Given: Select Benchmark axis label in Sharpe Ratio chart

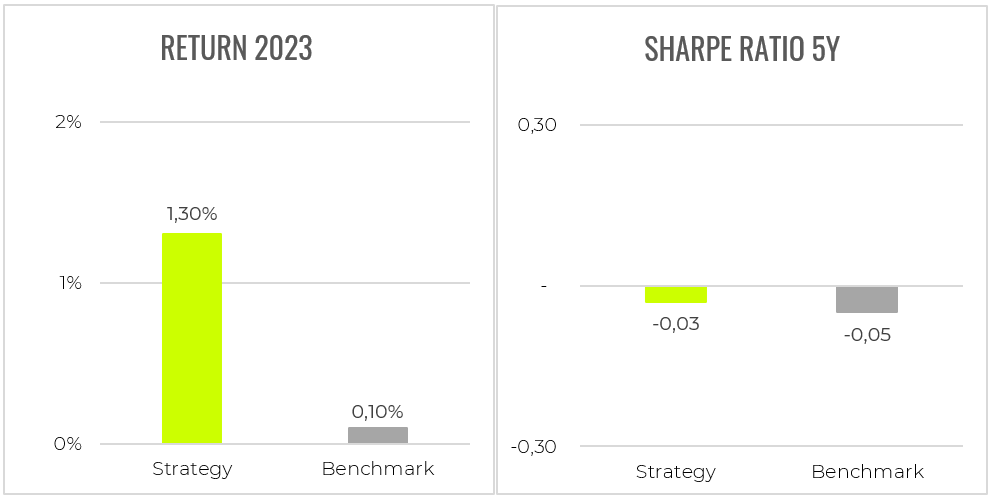Looking at the screenshot, I should [x=867, y=472].
